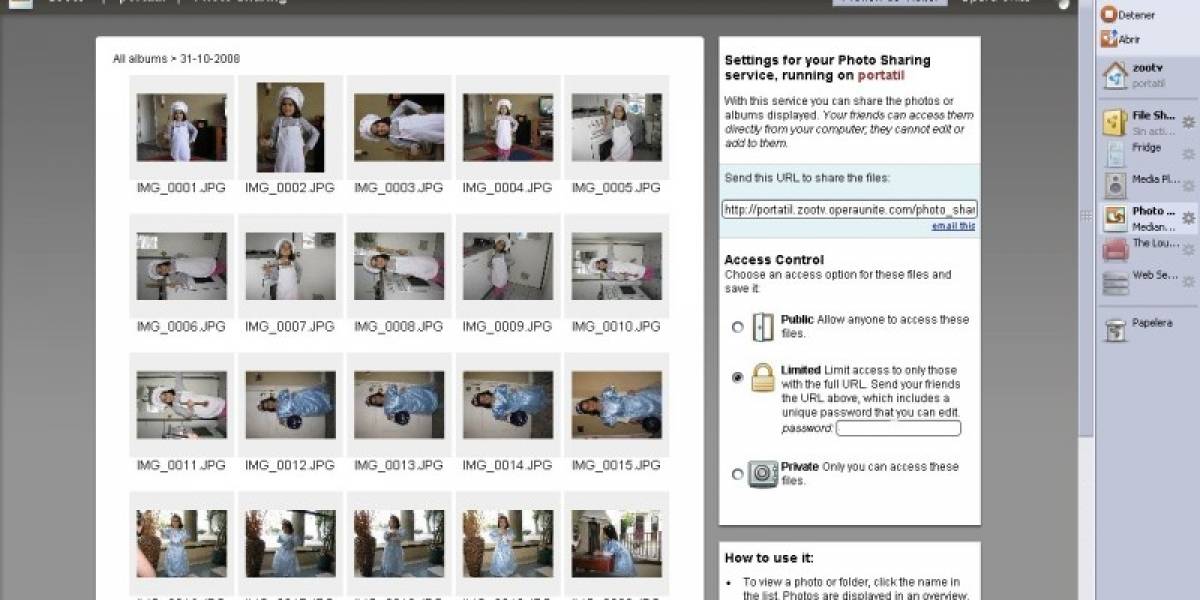This screenshot has width=1200, height=600.
Task: Open the IMG_0002.JPG thumbnail
Action: point(291,128)
